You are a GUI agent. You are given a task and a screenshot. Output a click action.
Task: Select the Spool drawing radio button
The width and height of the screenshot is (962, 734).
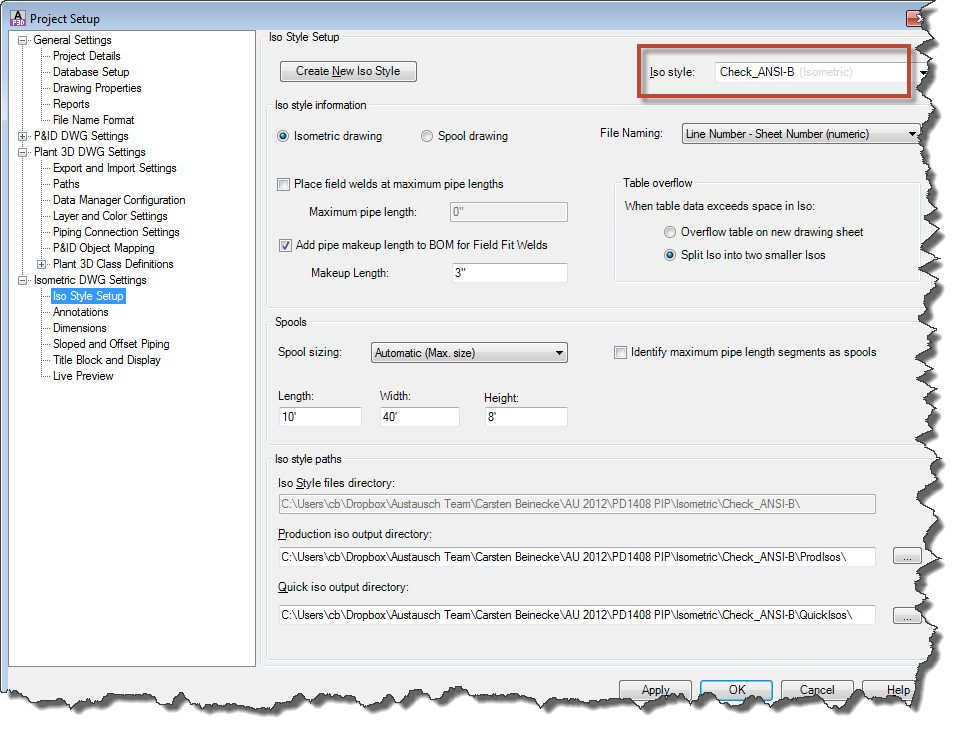click(427, 136)
